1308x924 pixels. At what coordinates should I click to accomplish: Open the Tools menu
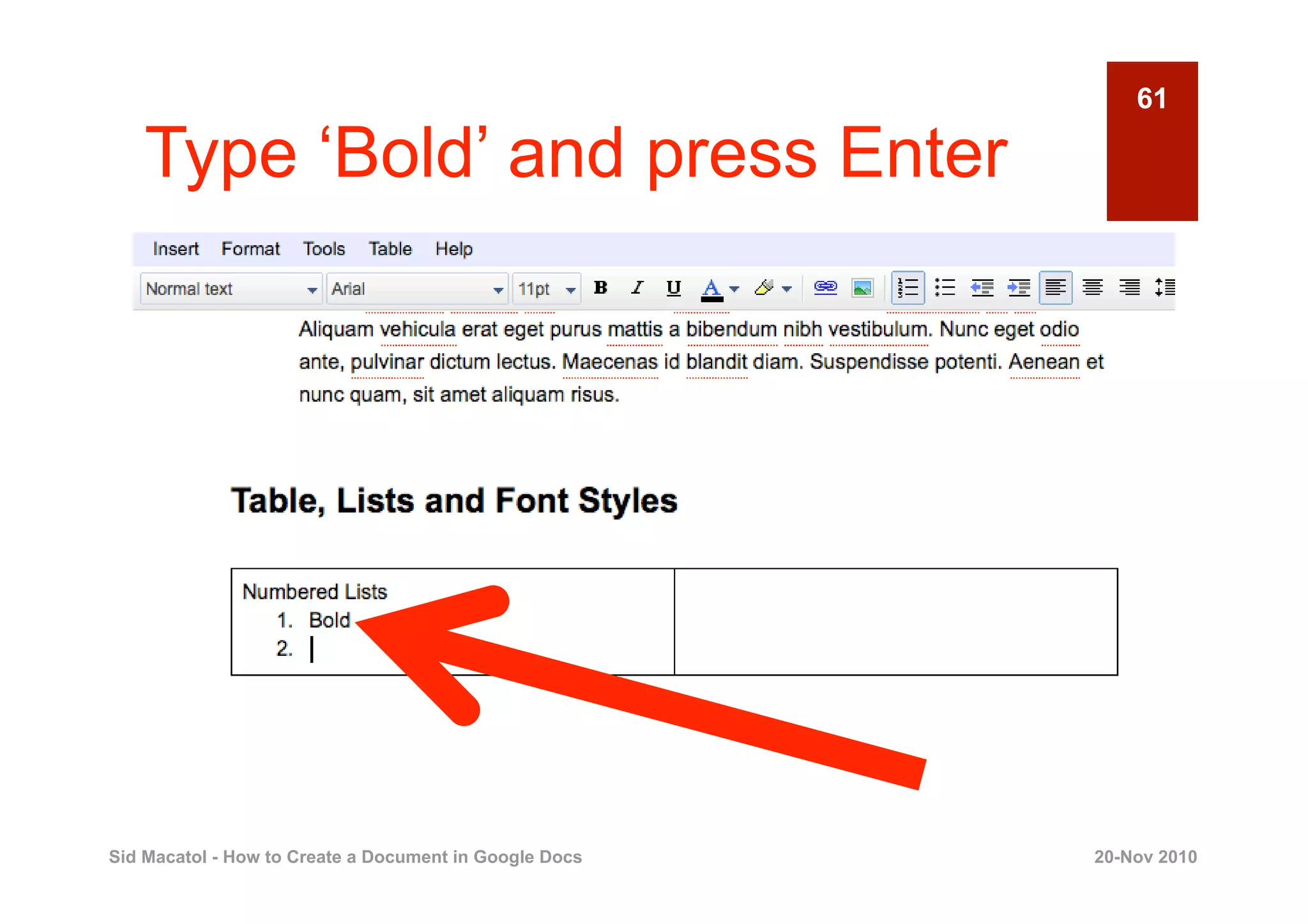324,249
